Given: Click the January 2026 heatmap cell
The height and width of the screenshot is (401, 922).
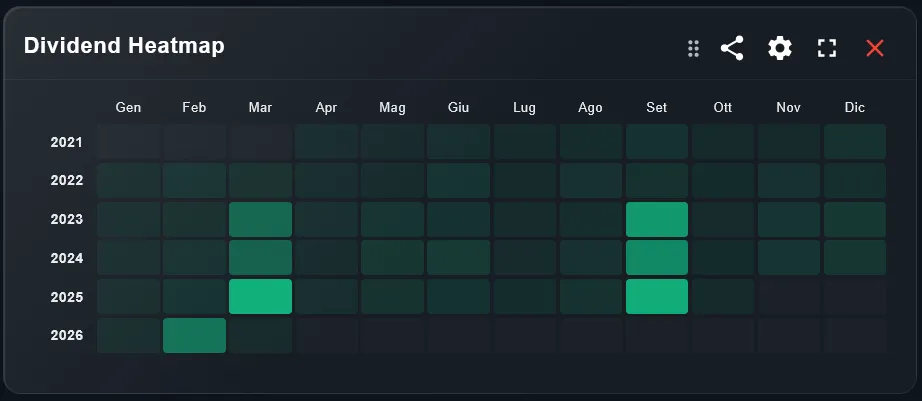Looking at the screenshot, I should click(128, 335).
